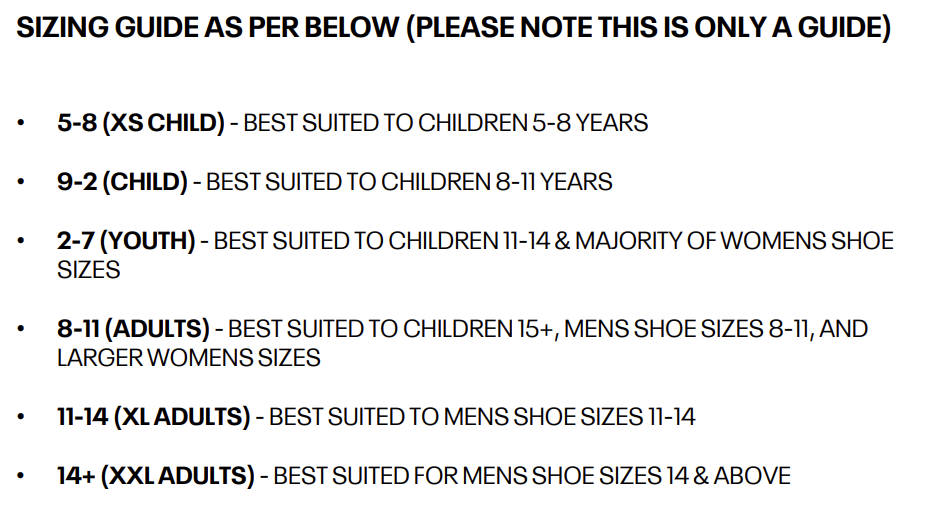
Task: Click the "LARGER WOMENS SIZES" text
Action: [189, 357]
